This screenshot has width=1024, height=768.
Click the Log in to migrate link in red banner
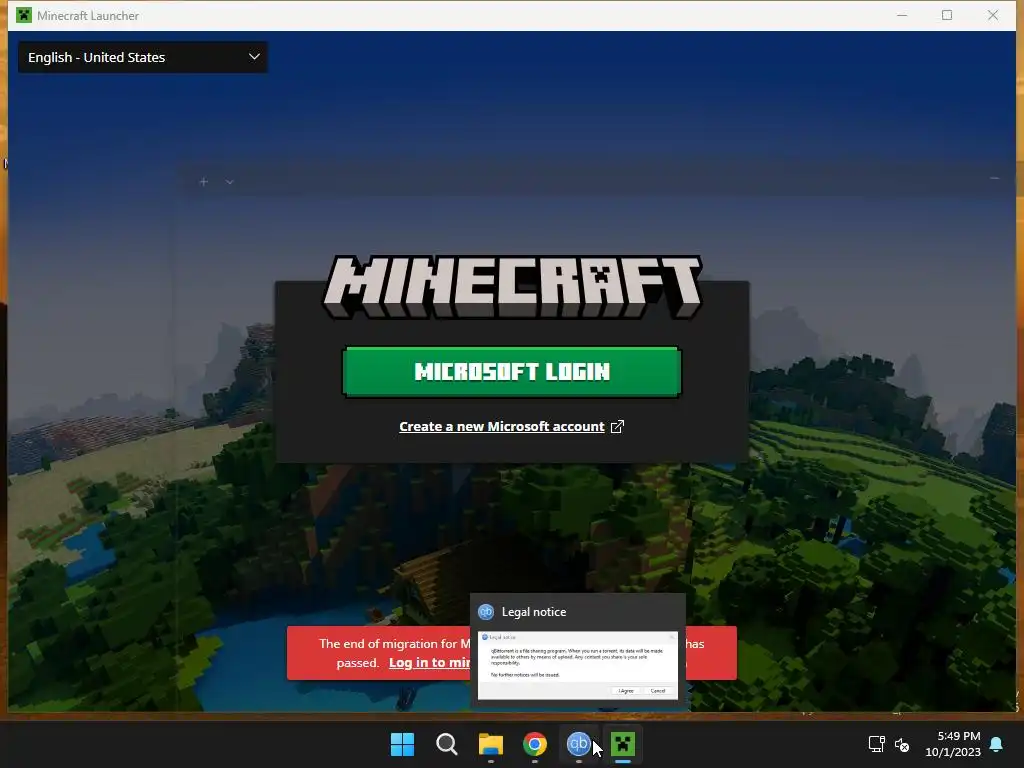[429, 662]
